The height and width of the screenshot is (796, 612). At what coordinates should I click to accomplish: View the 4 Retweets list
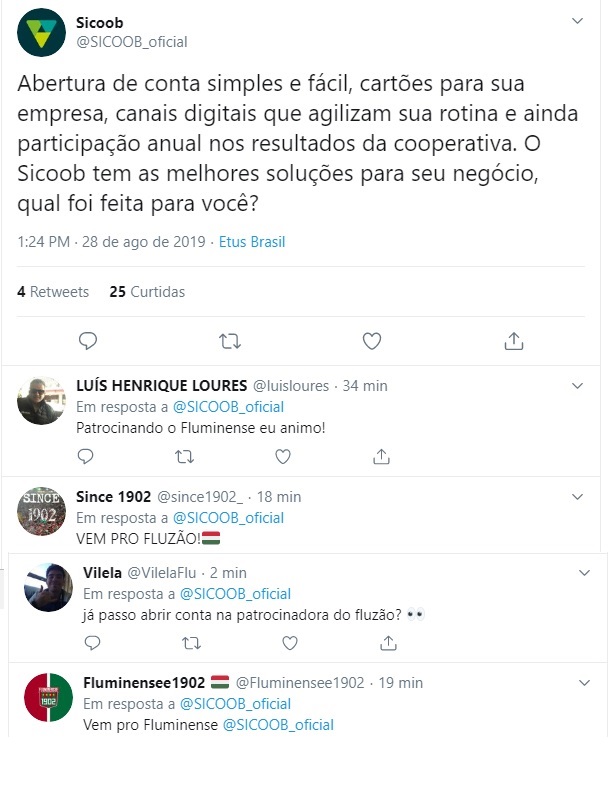click(53, 291)
